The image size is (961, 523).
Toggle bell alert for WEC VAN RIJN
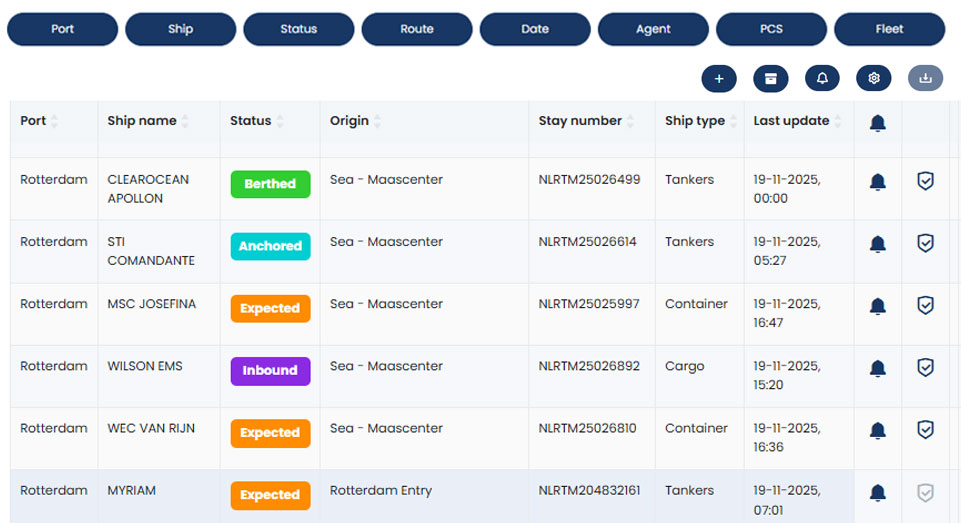pos(878,430)
